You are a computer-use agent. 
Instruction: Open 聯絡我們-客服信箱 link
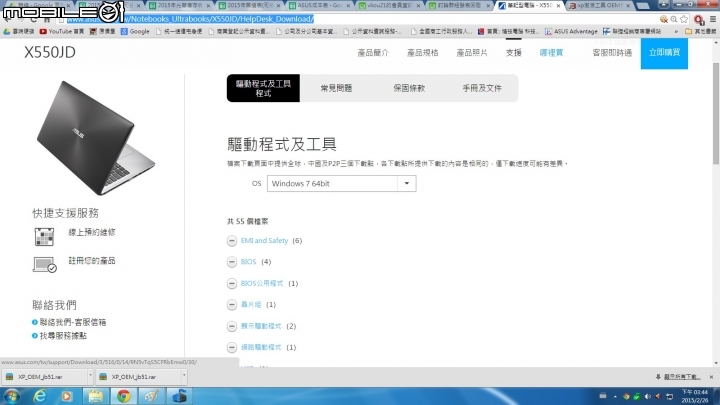pyautogui.click(x=73, y=322)
